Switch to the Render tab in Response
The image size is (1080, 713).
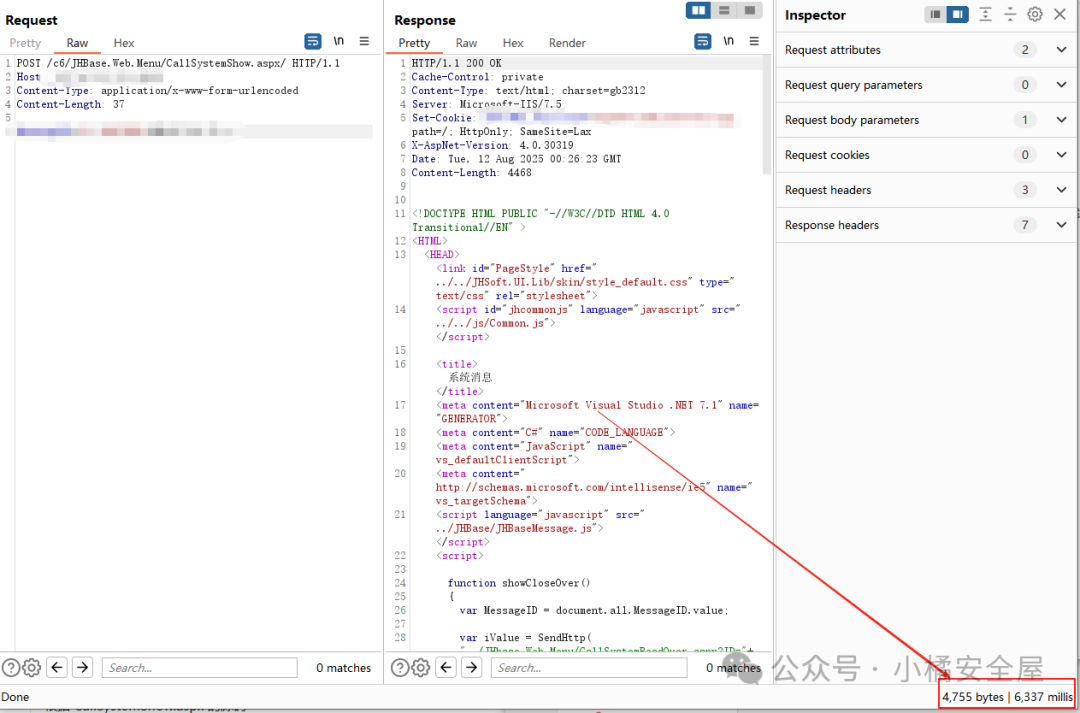[567, 43]
